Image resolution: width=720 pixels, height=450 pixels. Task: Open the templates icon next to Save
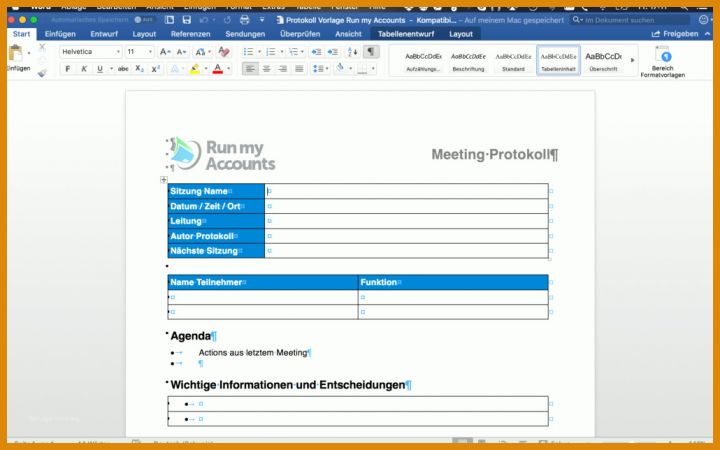(x=169, y=20)
